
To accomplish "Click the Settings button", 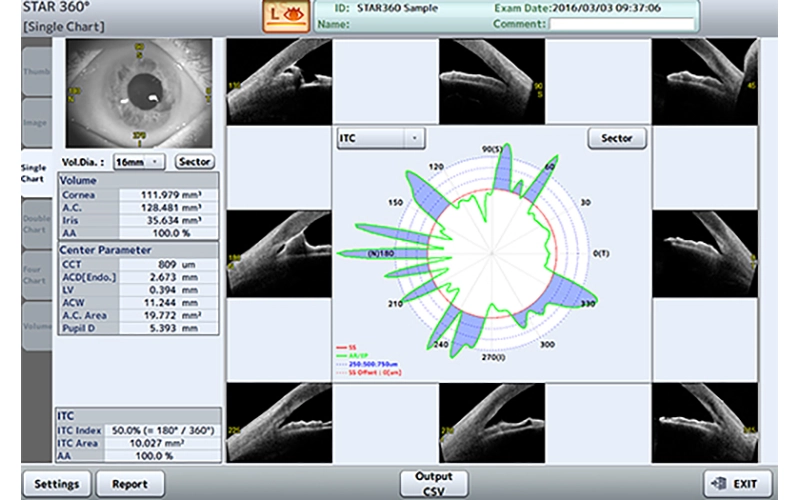I will coord(57,484).
